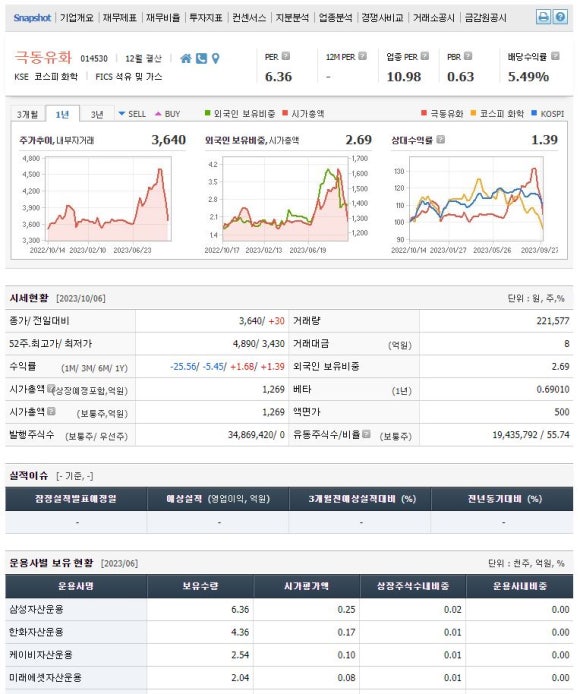Open the 투자지표 tab
This screenshot has height=694, width=580.
(x=206, y=18)
